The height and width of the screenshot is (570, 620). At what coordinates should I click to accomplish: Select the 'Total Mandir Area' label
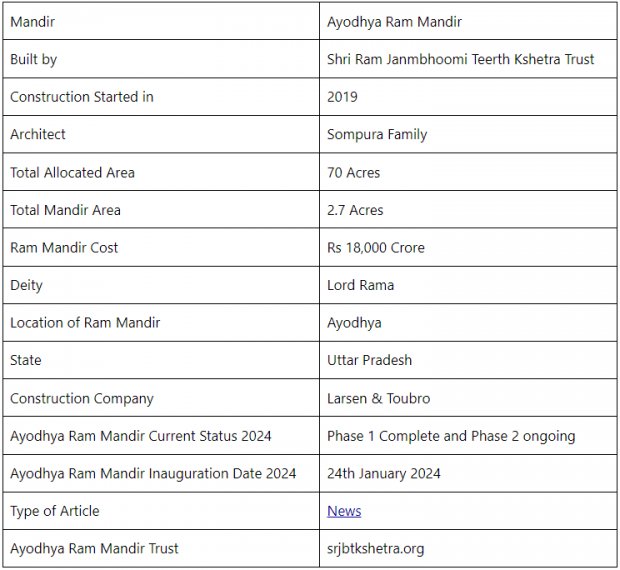[x=65, y=210]
